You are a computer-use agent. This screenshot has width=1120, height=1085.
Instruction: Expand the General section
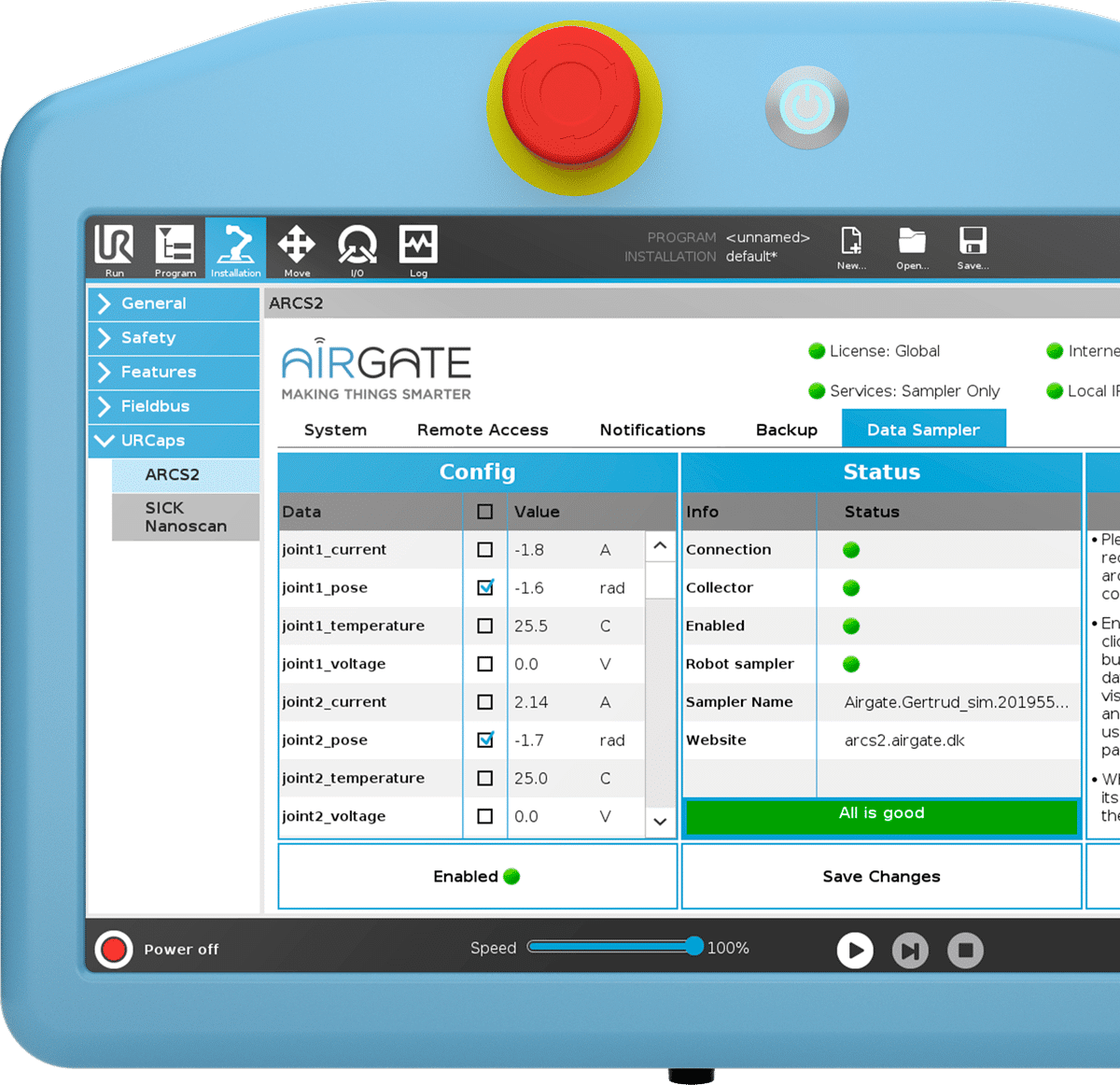click(x=175, y=303)
